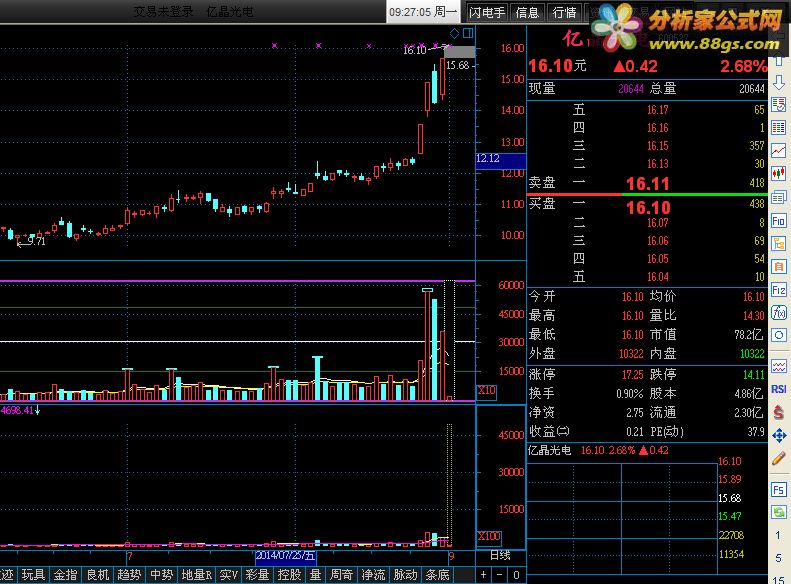
Task: Open the hierarchy tree icon
Action: [779, 244]
